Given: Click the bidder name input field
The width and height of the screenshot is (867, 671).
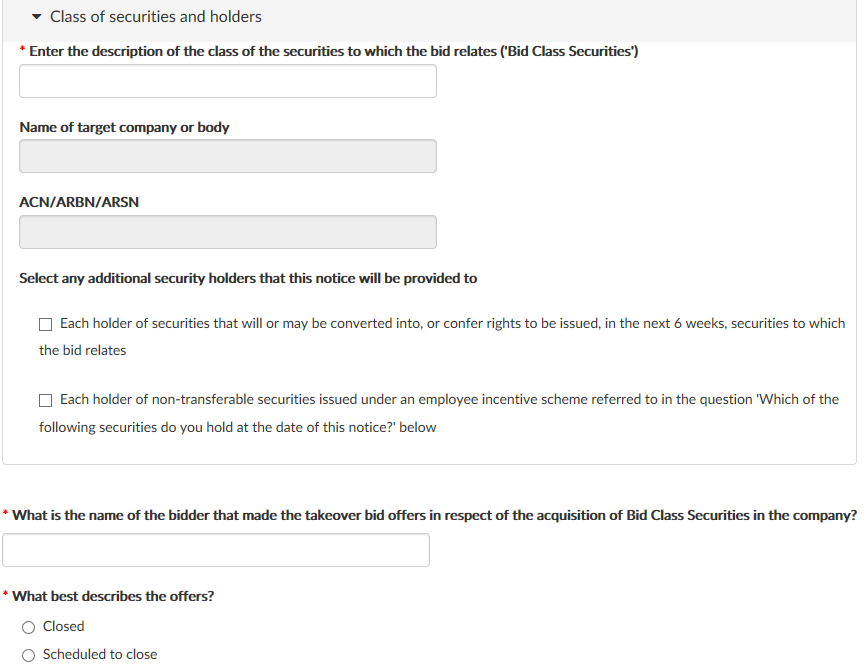Looking at the screenshot, I should pyautogui.click(x=216, y=550).
